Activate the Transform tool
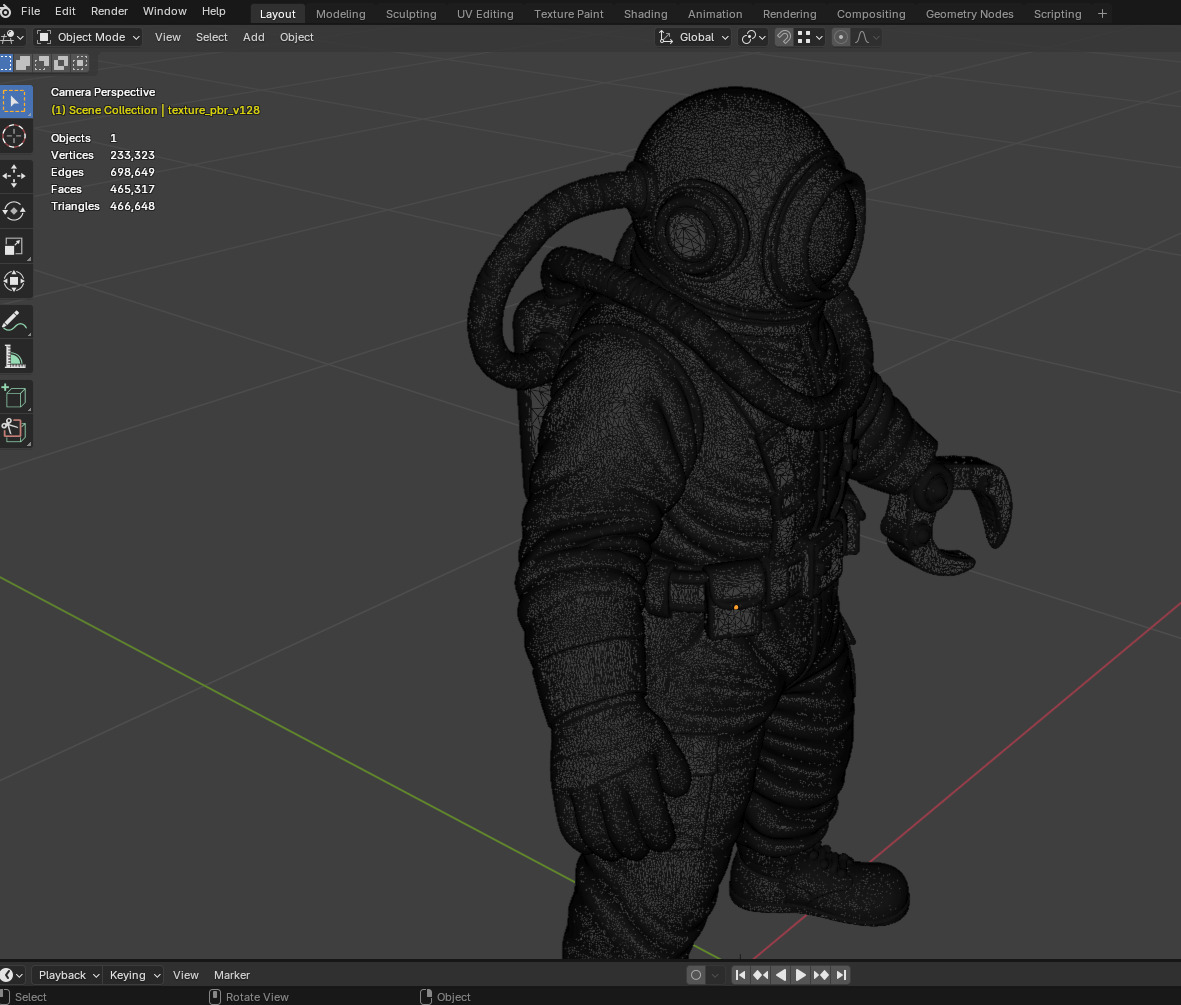 [x=15, y=281]
